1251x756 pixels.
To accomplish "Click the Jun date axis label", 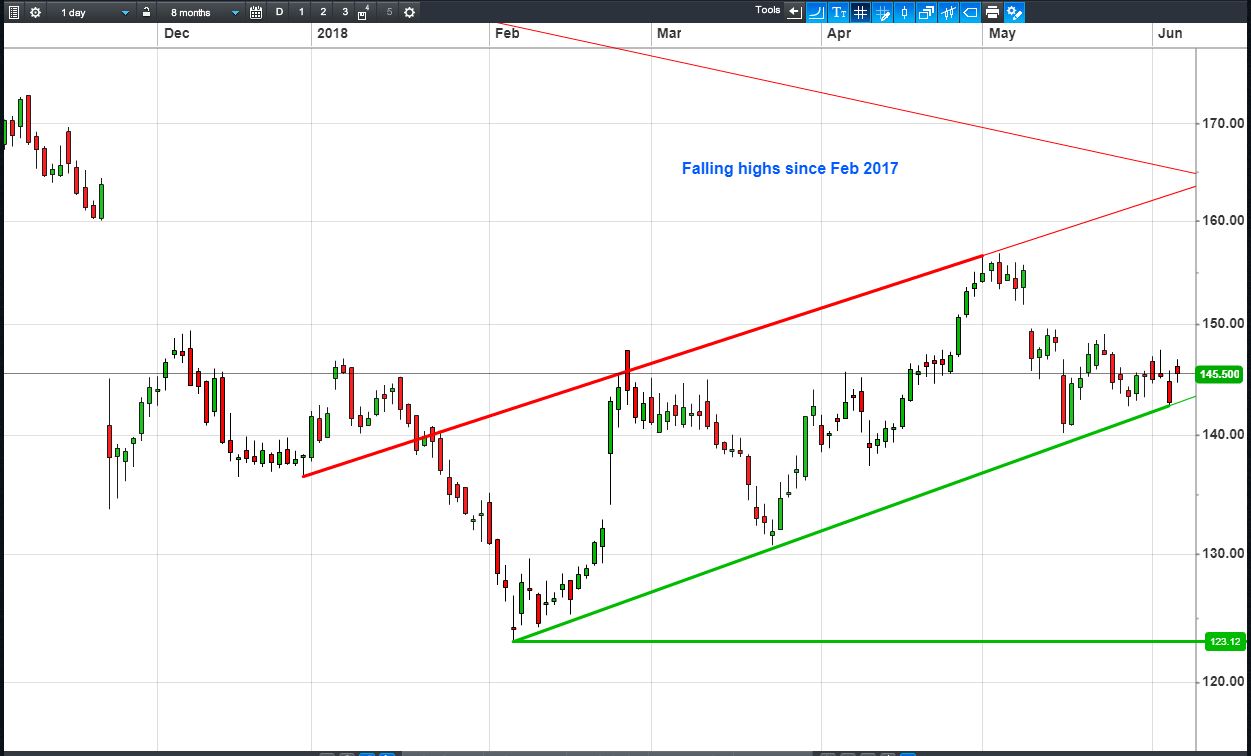I will [1170, 34].
